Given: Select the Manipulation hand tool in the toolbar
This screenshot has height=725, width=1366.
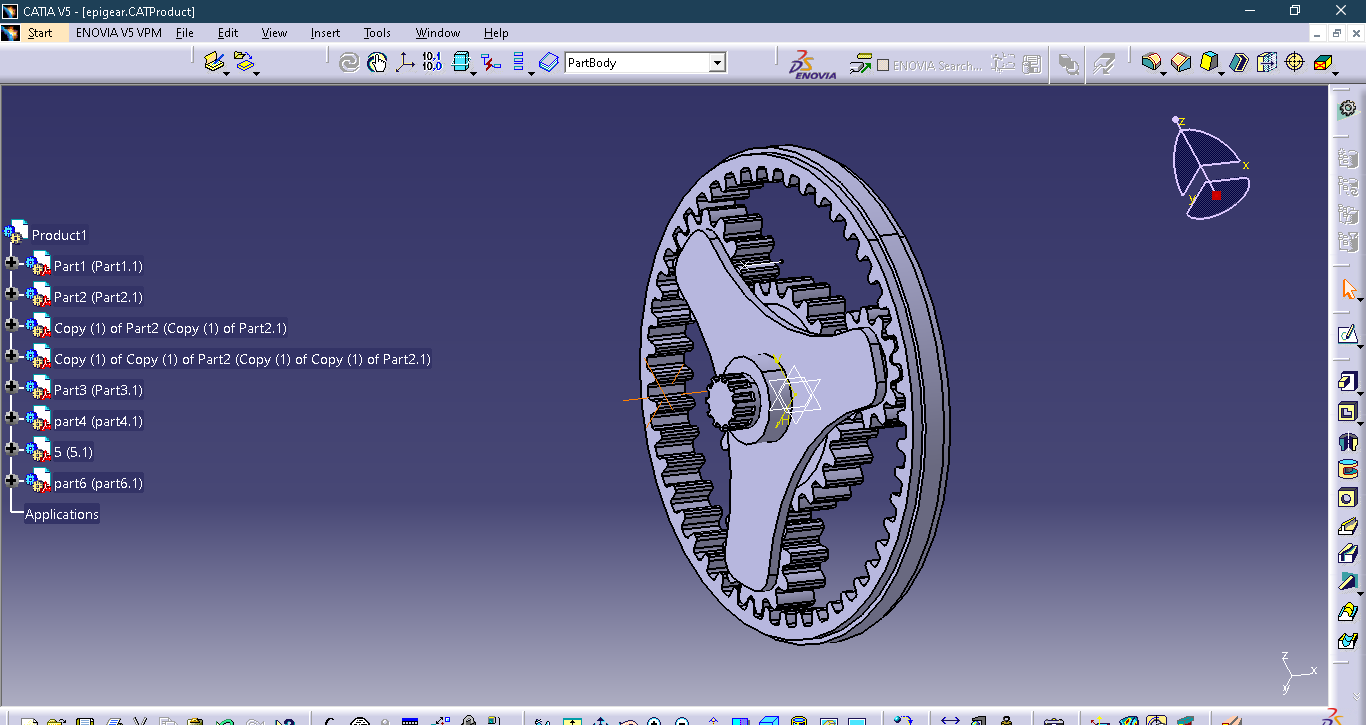Looking at the screenshot, I should click(x=377, y=62).
